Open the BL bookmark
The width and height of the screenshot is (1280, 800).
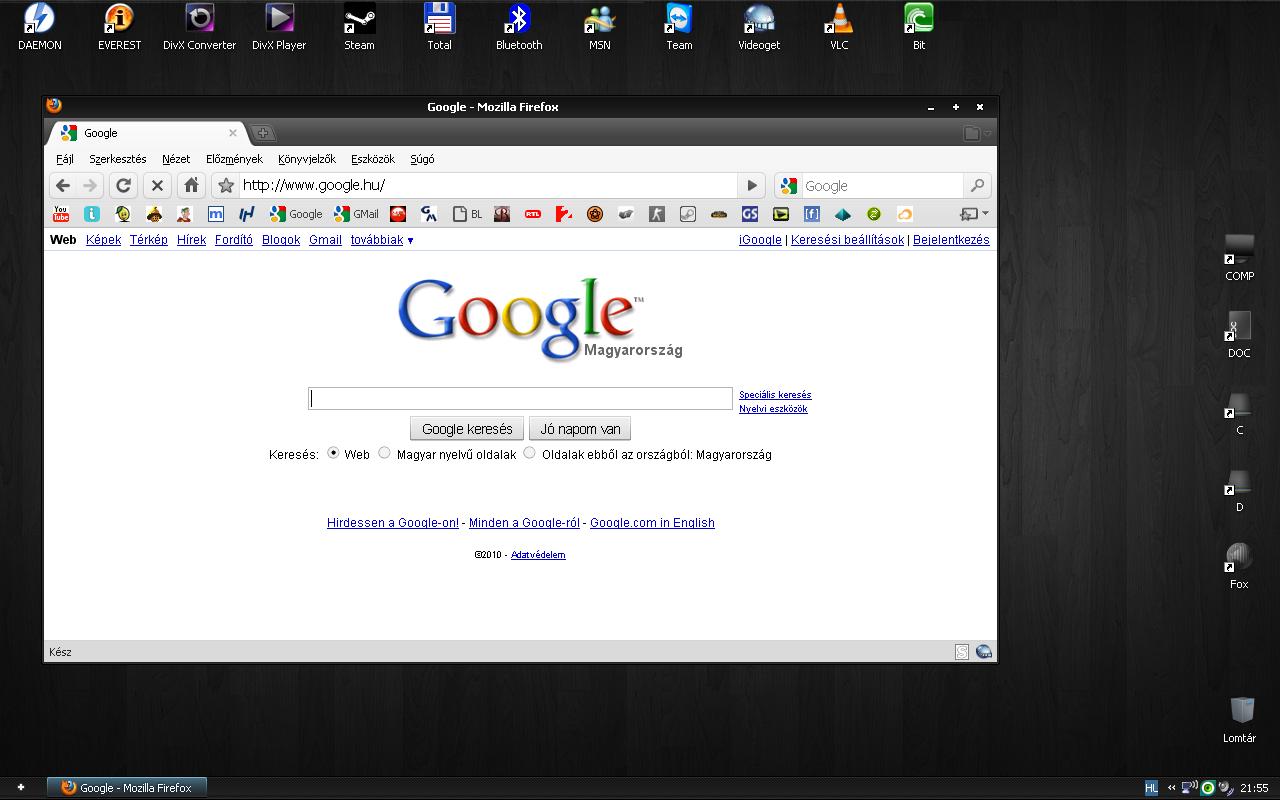[468, 214]
